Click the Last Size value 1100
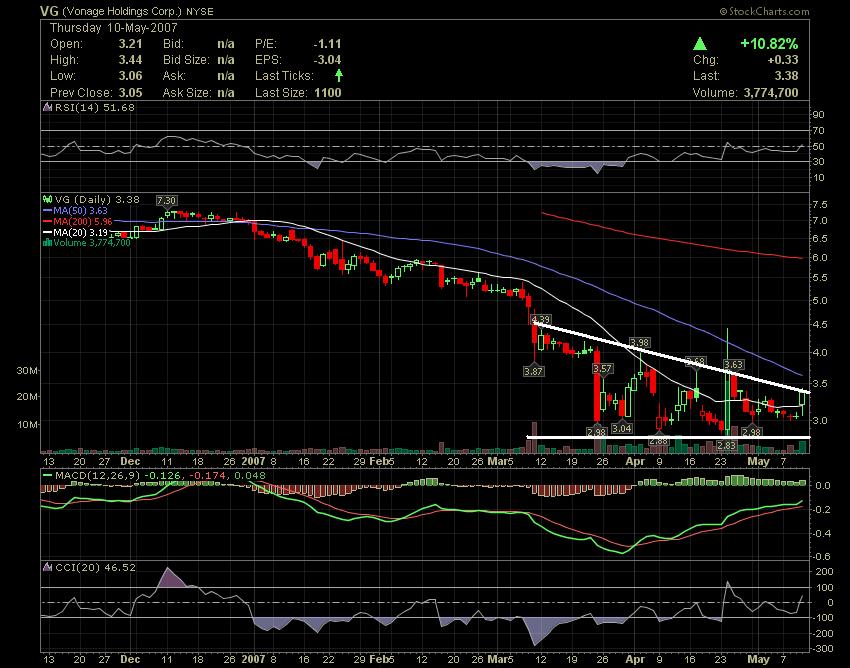The height and width of the screenshot is (668, 850). [328, 93]
